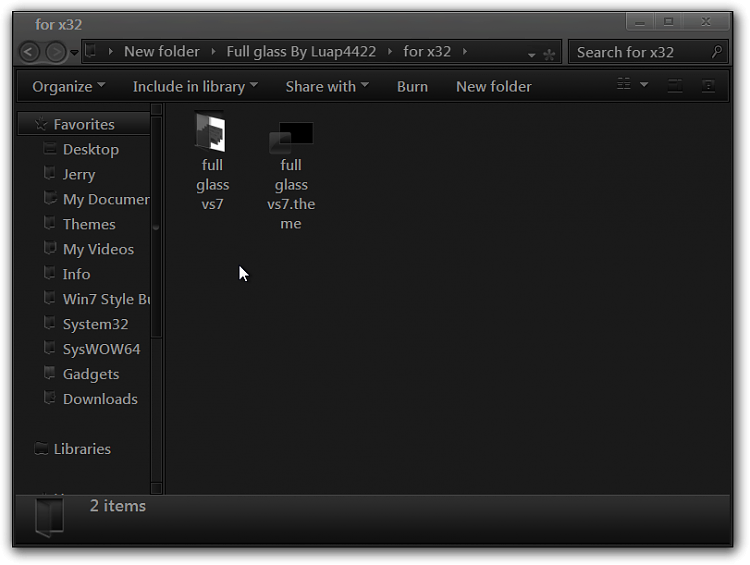This screenshot has height=565, width=750.
Task: Go forward with the Forward arrow button
Action: tap(55, 52)
